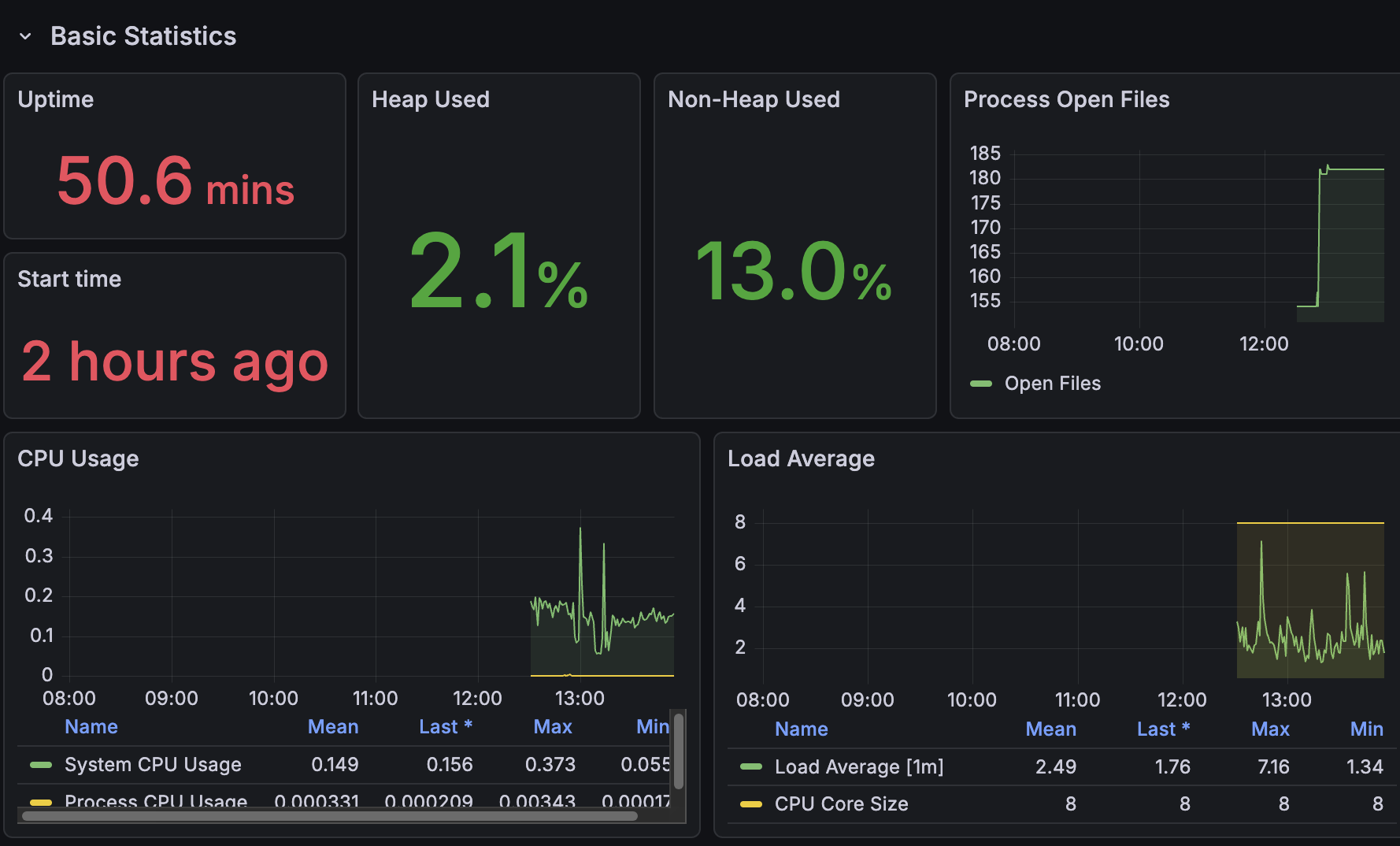Click the Basic Statistics row title

tap(143, 36)
